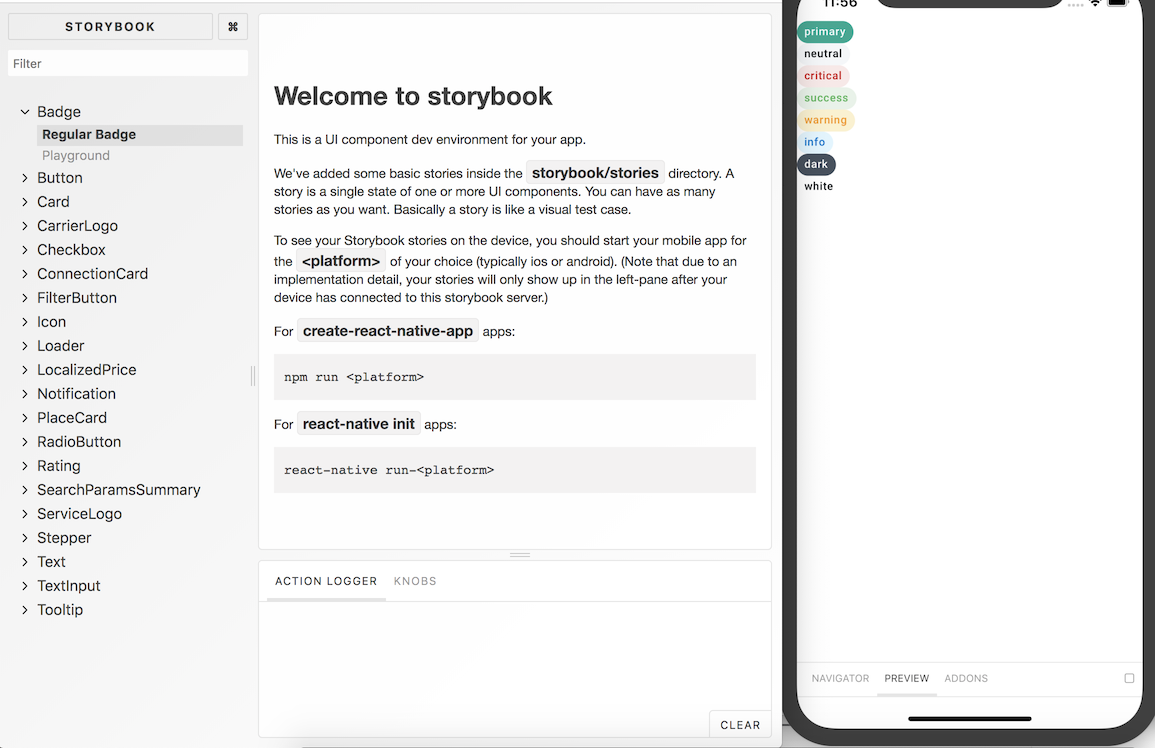Toggle the square icon beside the Addons tab

pyautogui.click(x=1129, y=678)
